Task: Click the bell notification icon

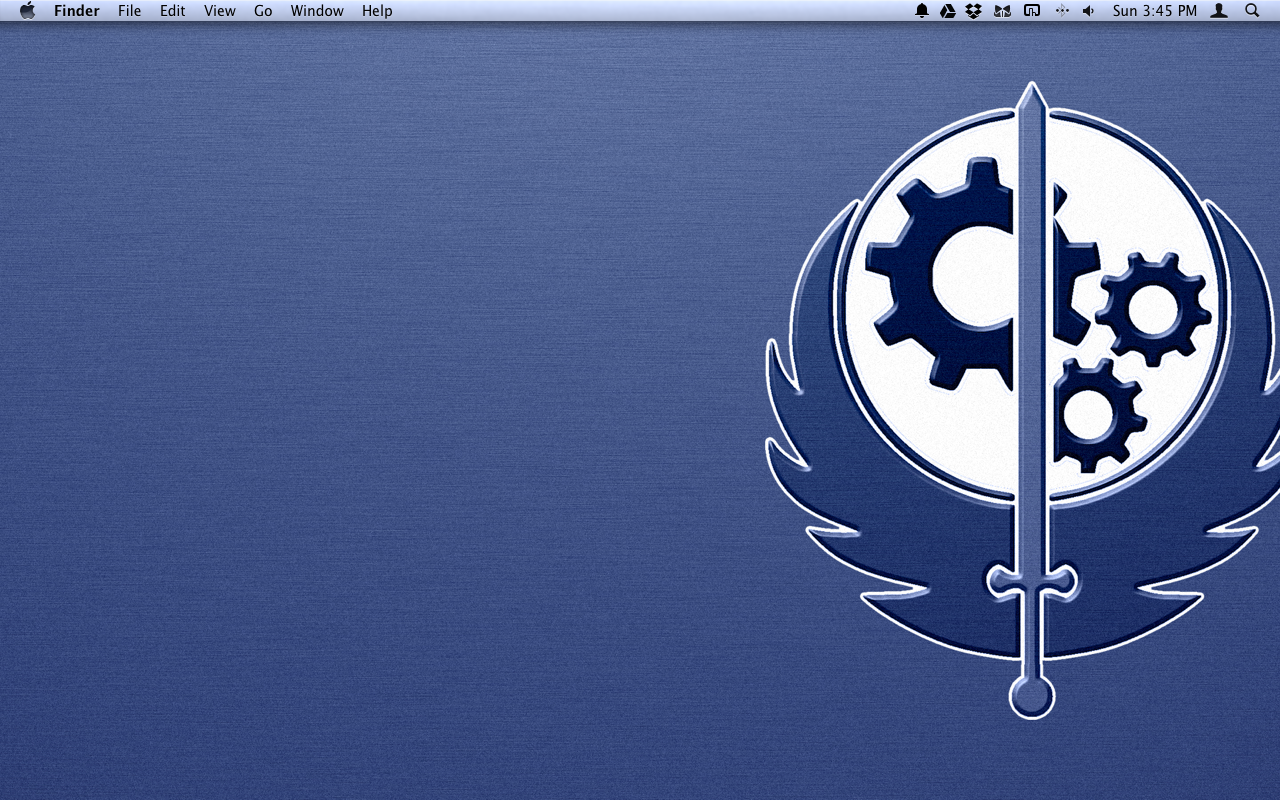Action: pos(922,11)
